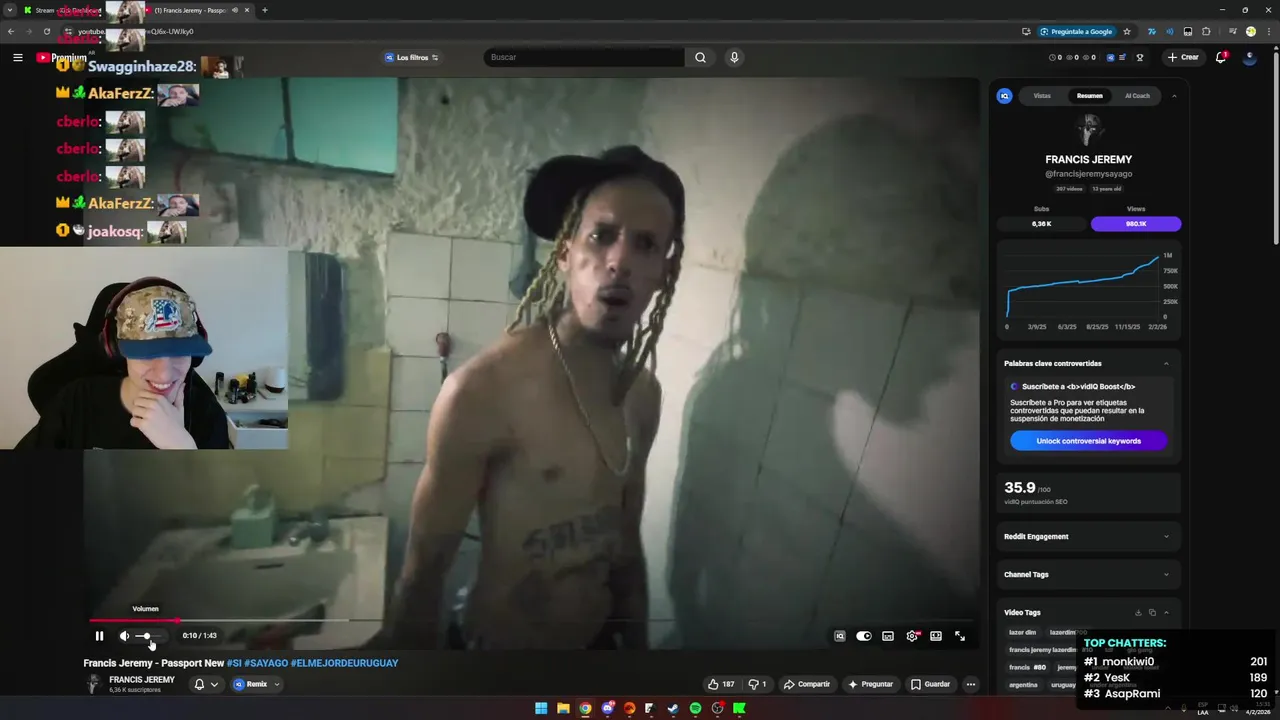Switch to the Vistas tab
The height and width of the screenshot is (720, 1280).
1042,96
